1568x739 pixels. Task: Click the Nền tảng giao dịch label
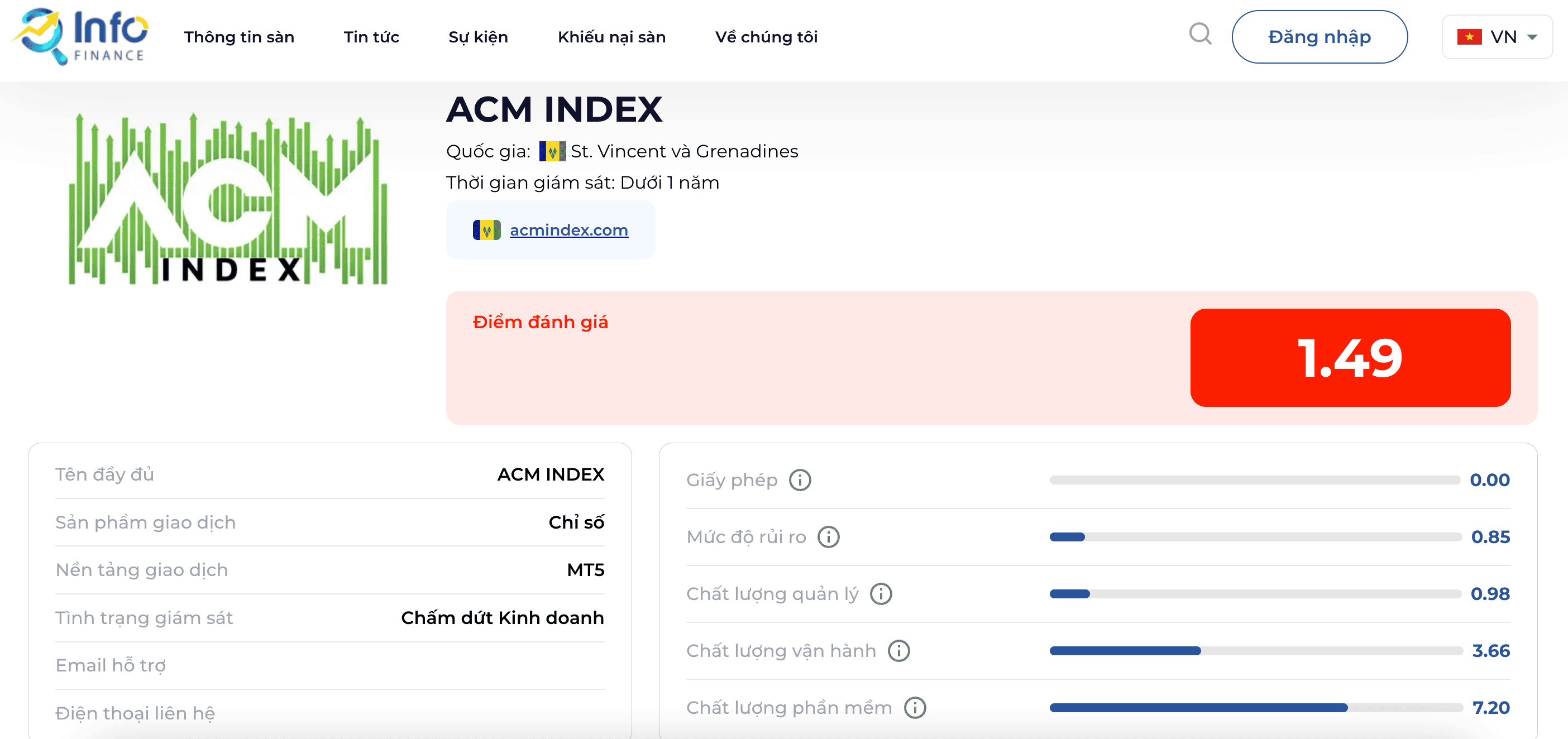(142, 570)
